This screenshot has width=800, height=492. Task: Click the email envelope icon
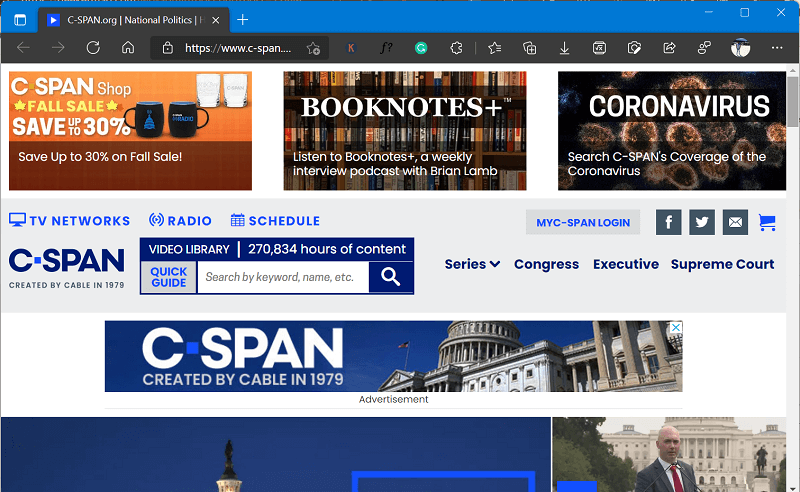(735, 222)
